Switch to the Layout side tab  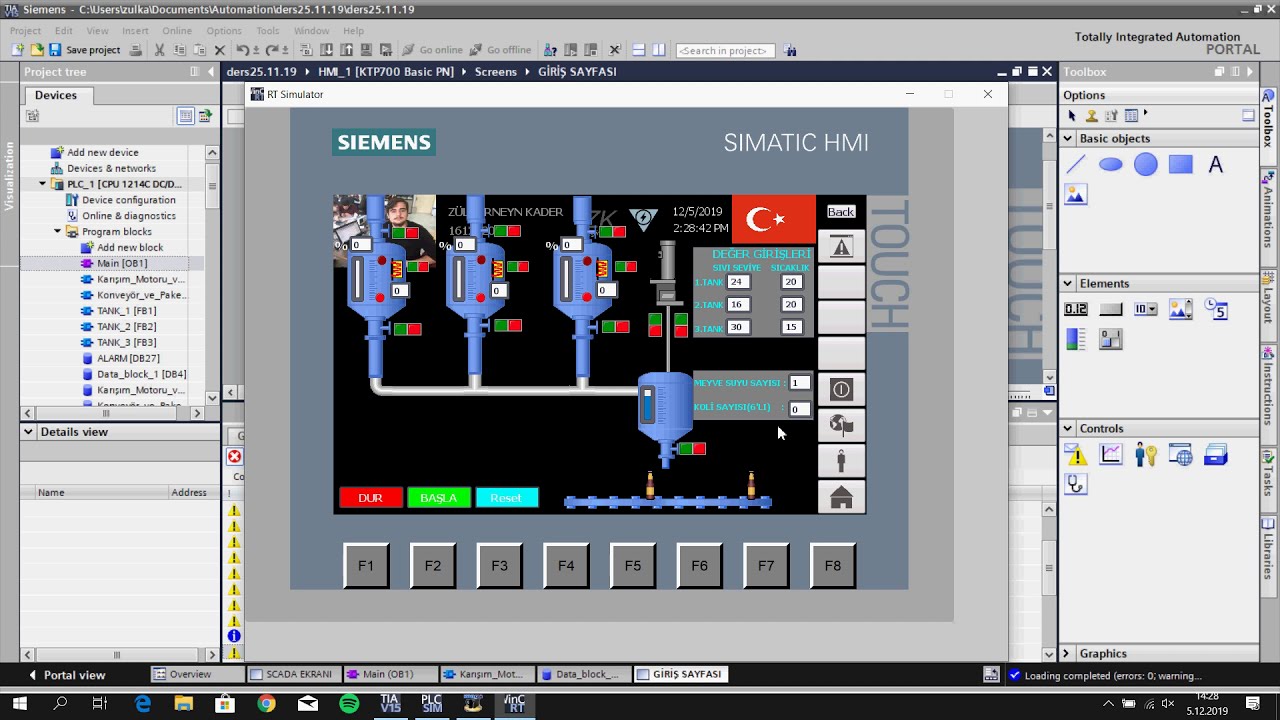tap(1269, 298)
